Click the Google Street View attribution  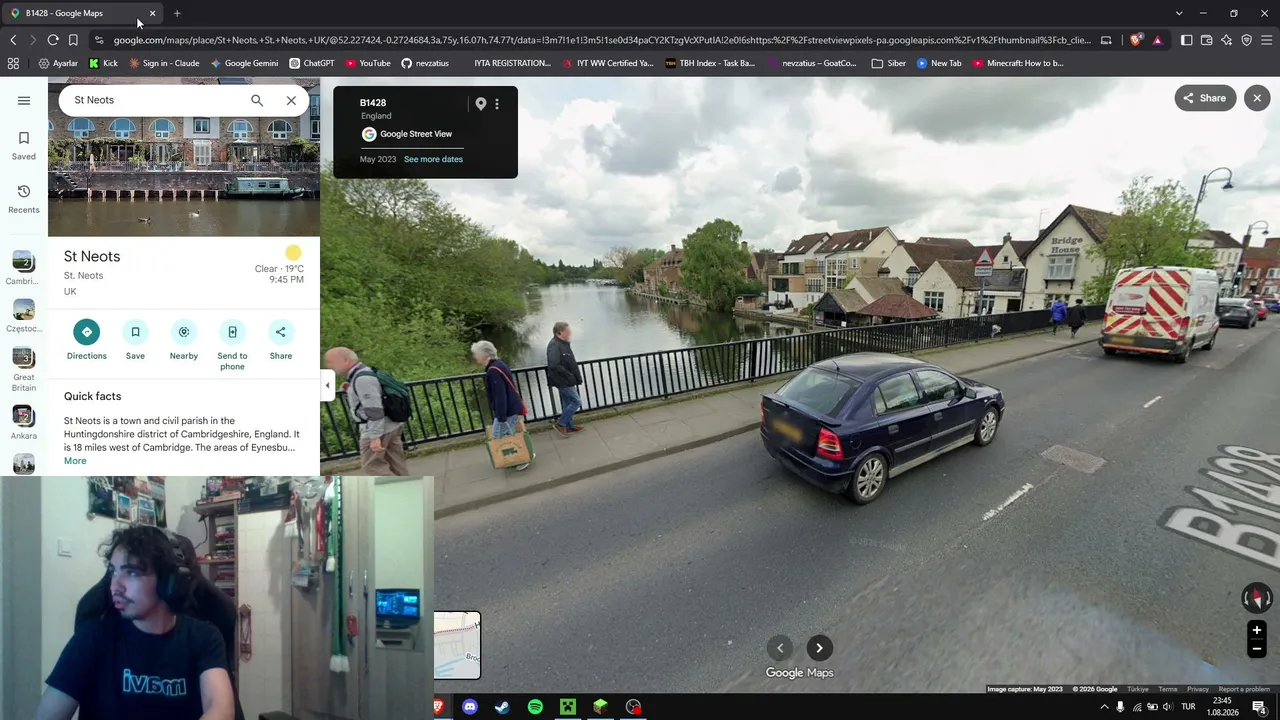pyautogui.click(x=407, y=134)
